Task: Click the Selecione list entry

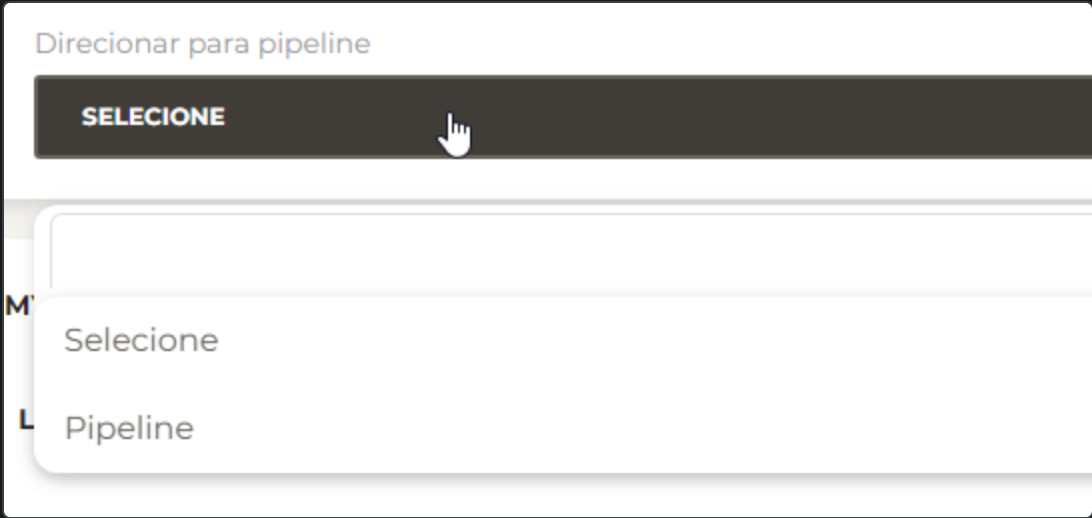Action: (x=141, y=340)
